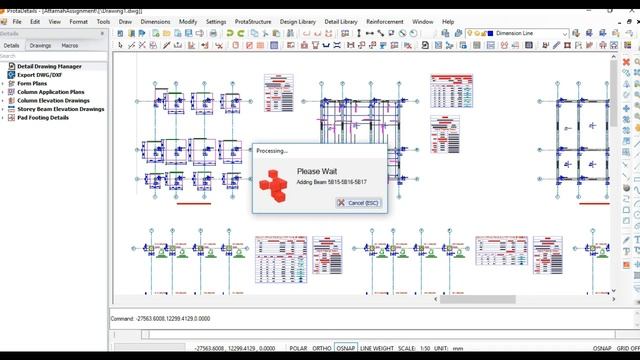This screenshot has width=640, height=360.
Task: Switch to the Macros tab
Action: (x=69, y=45)
